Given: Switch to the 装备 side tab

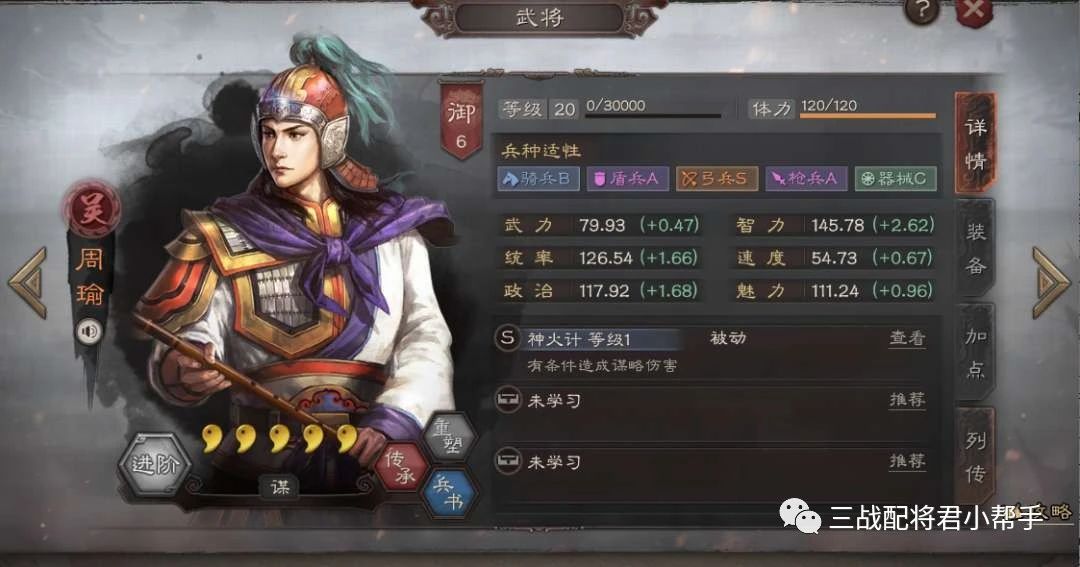Looking at the screenshot, I should (975, 249).
